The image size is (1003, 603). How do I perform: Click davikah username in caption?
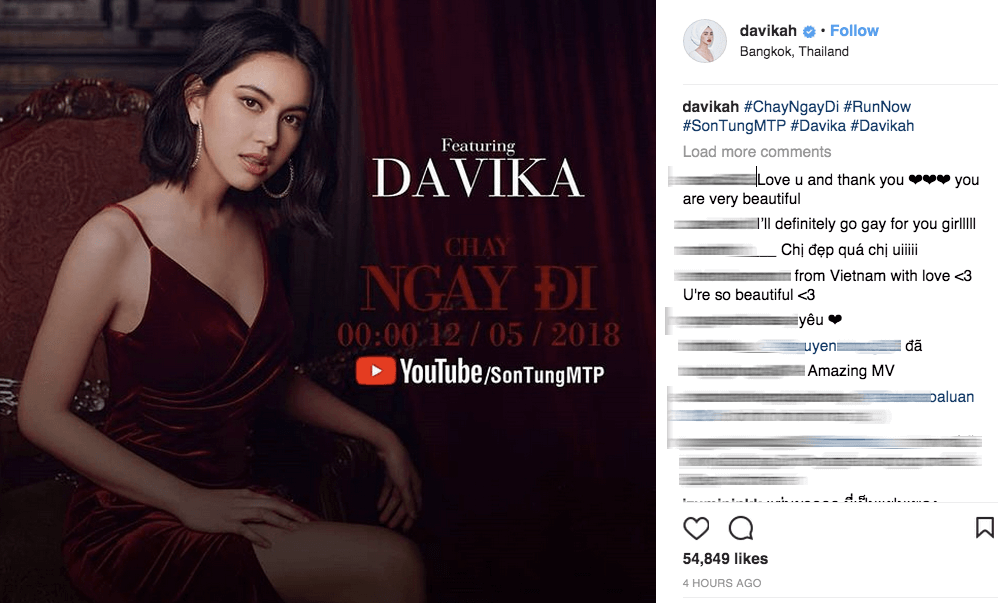point(711,107)
